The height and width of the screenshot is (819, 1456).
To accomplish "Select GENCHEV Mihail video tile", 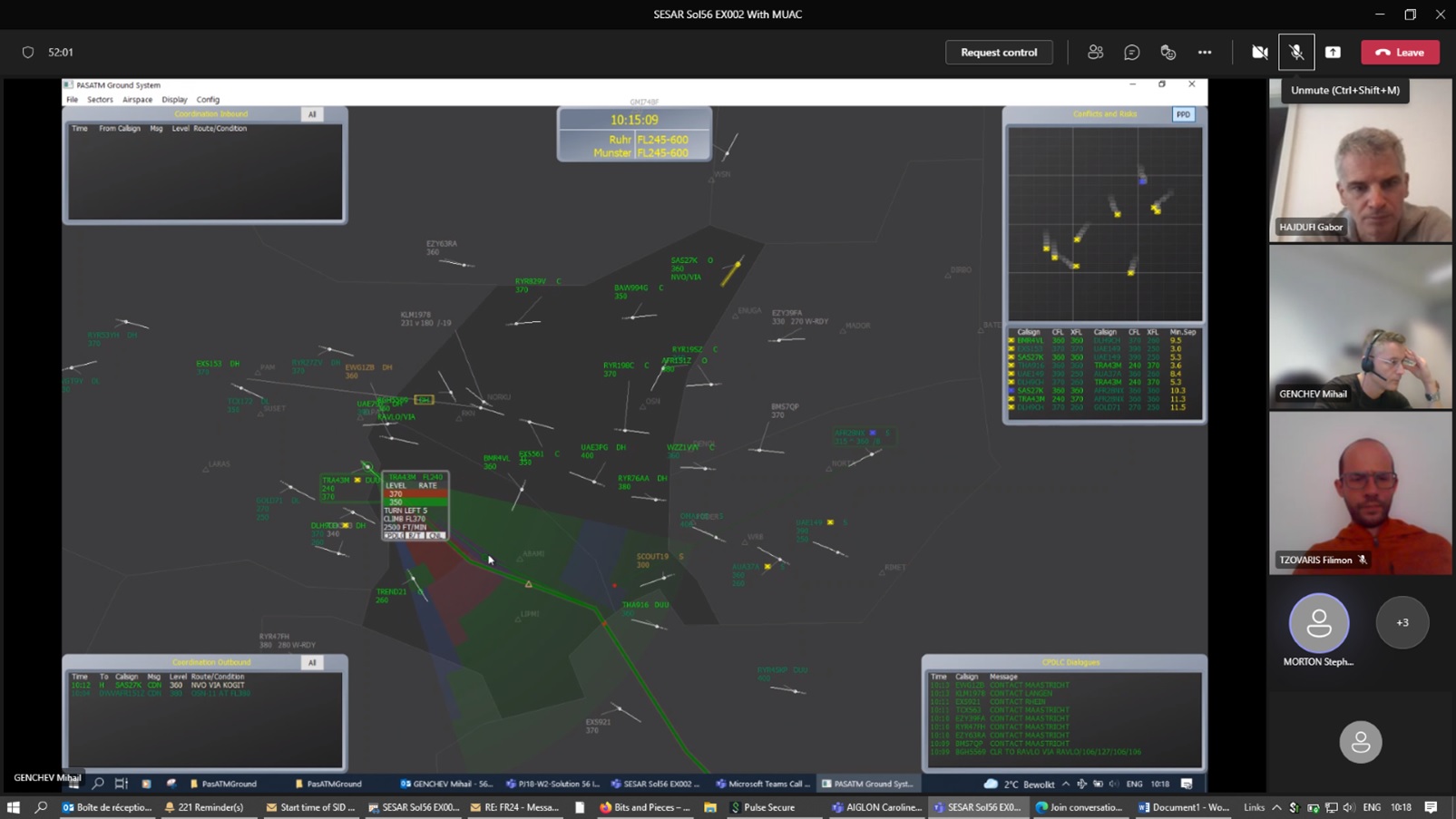I will click(1361, 327).
